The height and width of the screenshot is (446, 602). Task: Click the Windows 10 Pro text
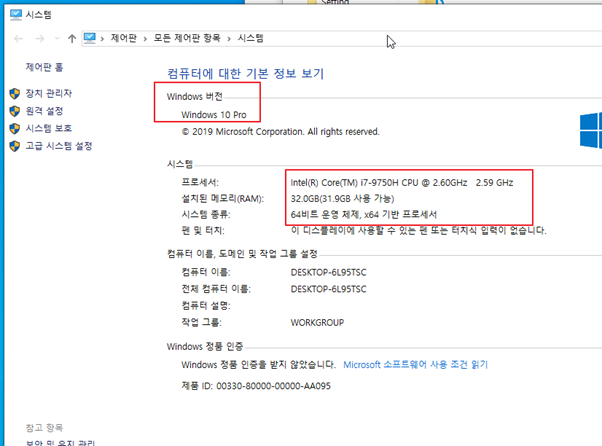tap(214, 115)
